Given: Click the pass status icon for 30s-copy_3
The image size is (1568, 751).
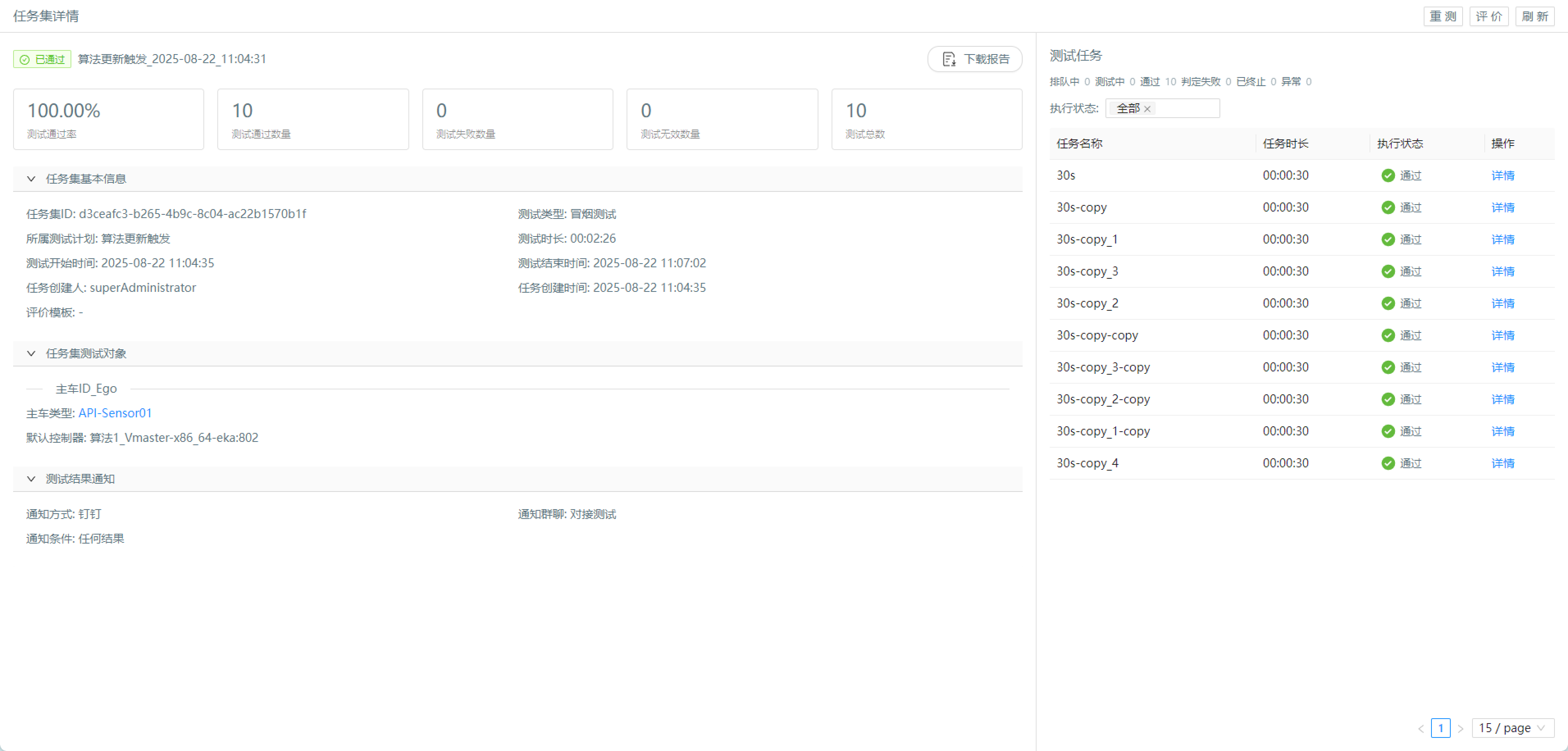Looking at the screenshot, I should 1388,271.
